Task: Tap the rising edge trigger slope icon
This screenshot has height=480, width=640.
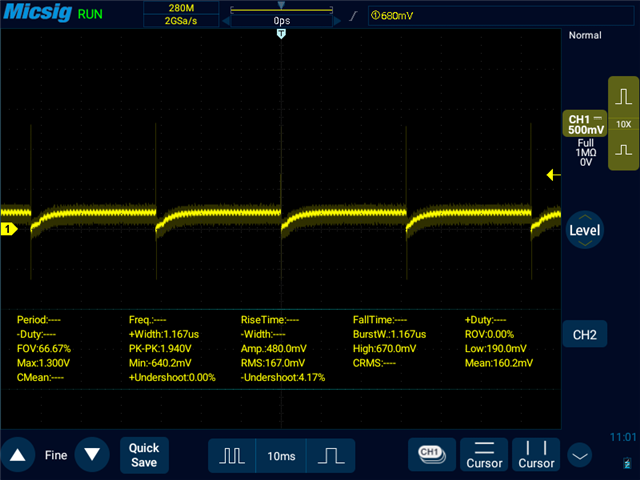Action: pyautogui.click(x=353, y=16)
